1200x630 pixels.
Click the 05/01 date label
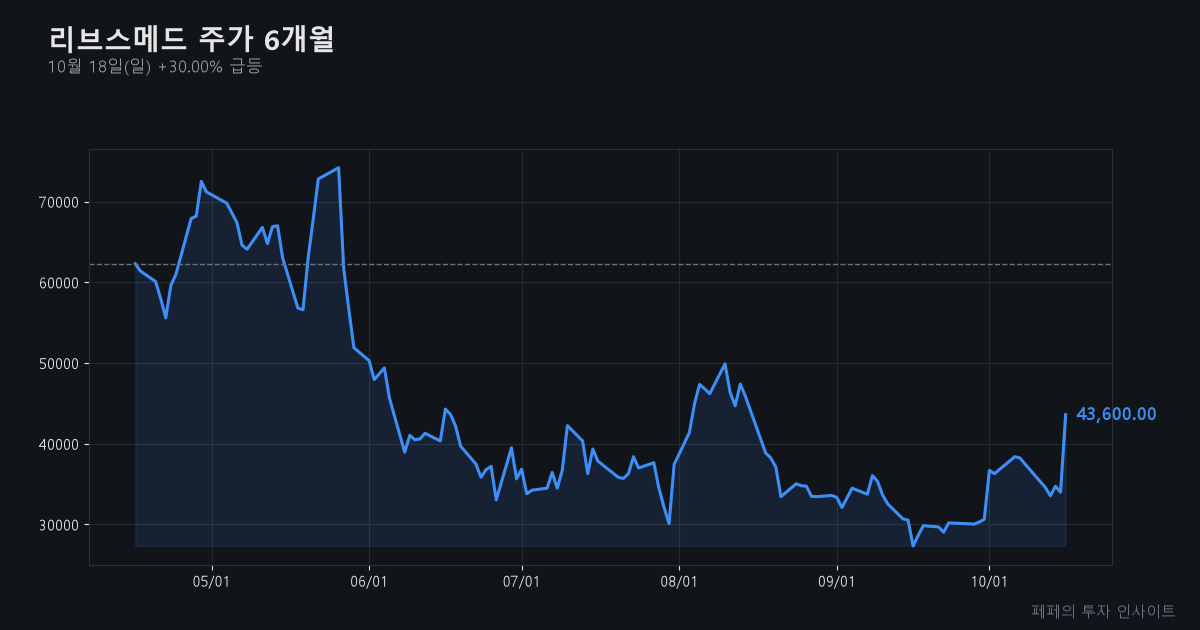(211, 581)
